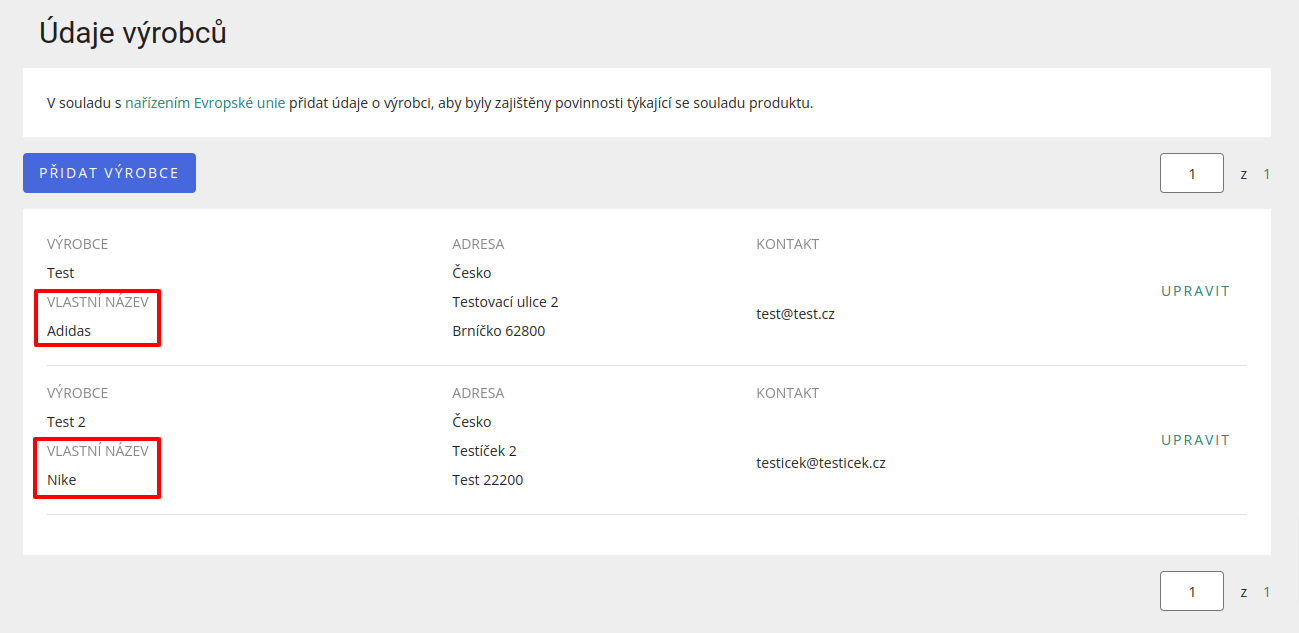Click the bottom total pages number link

1266,592
